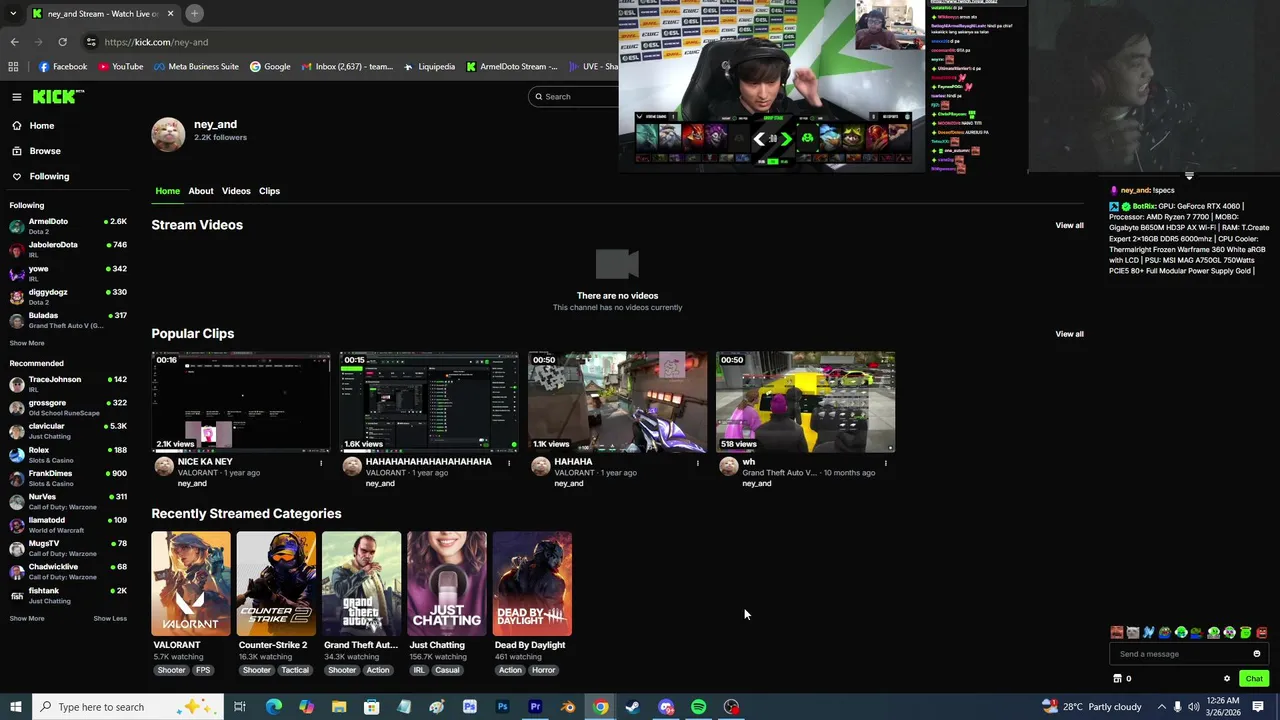Open ArmelDoto in Following list
The image size is (1280, 720).
pyautogui.click(x=66, y=226)
